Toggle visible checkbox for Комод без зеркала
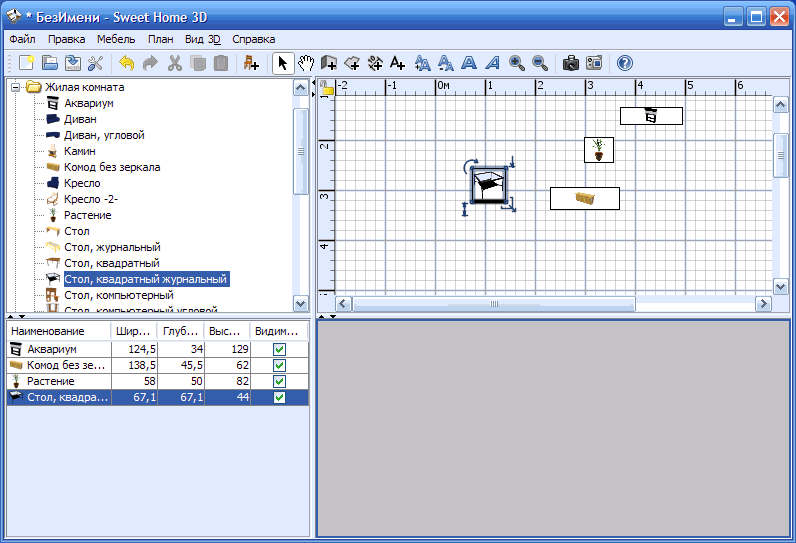Image resolution: width=796 pixels, height=543 pixels. (279, 365)
